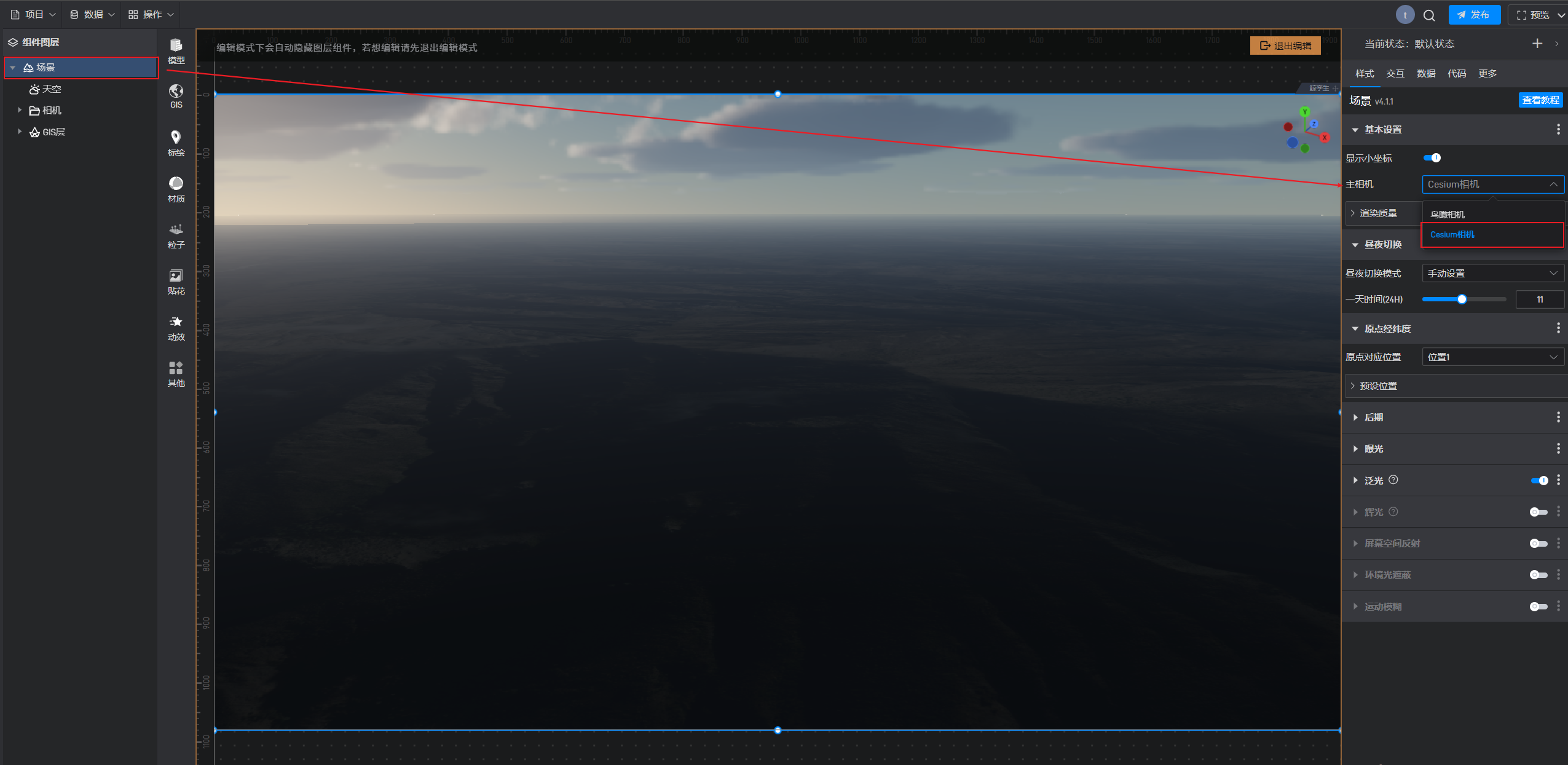Click the 退出编辑 button
1568x765 pixels.
1285,46
